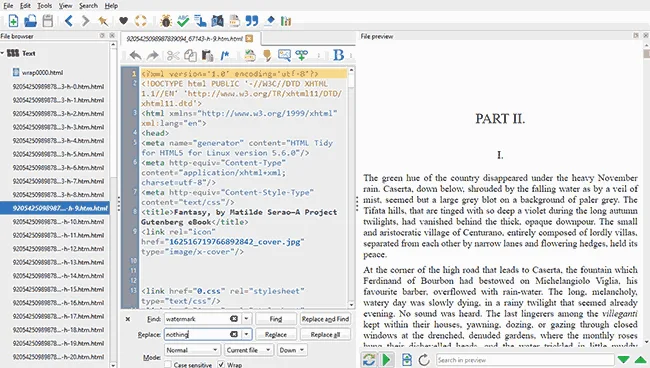This screenshot has width=650, height=368.
Task: Open the Tools menu
Action: pos(44,6)
